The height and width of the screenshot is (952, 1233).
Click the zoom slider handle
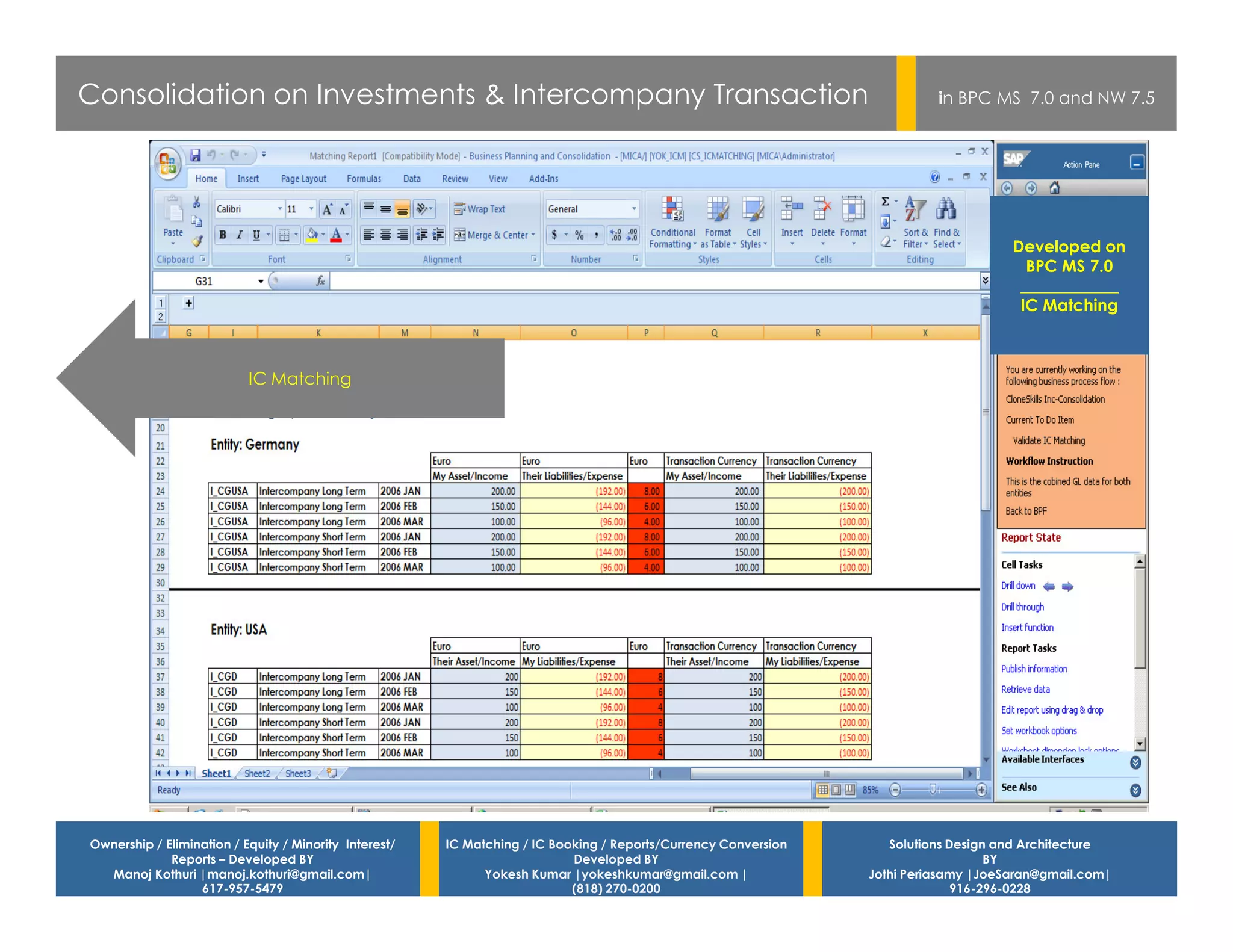coord(933,790)
